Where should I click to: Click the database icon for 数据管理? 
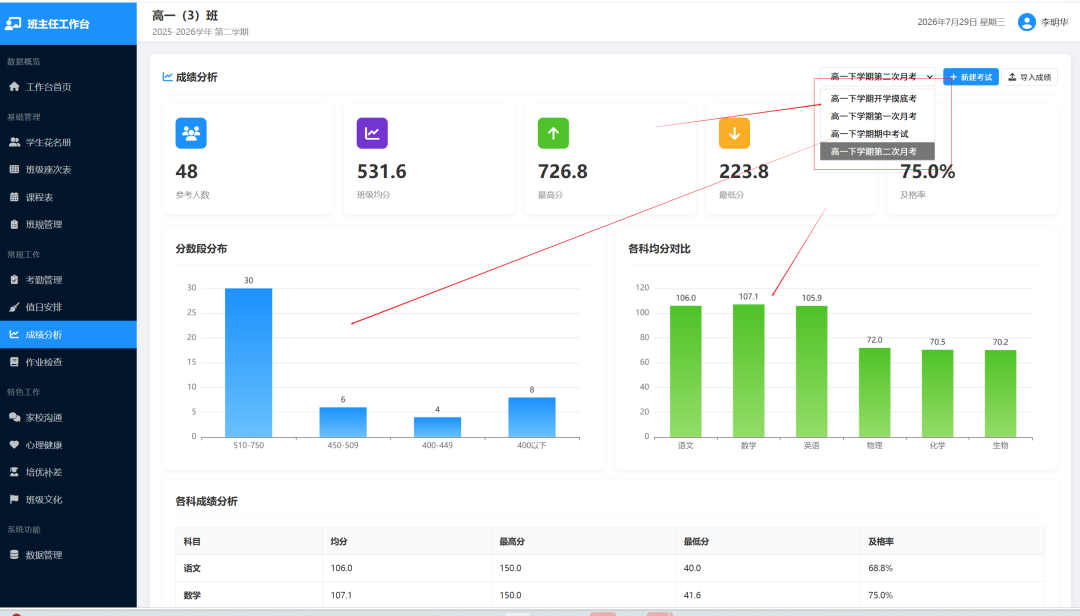click(x=14, y=555)
